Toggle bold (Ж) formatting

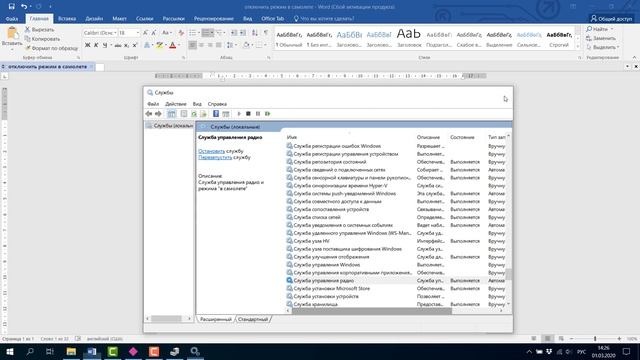coord(87,45)
